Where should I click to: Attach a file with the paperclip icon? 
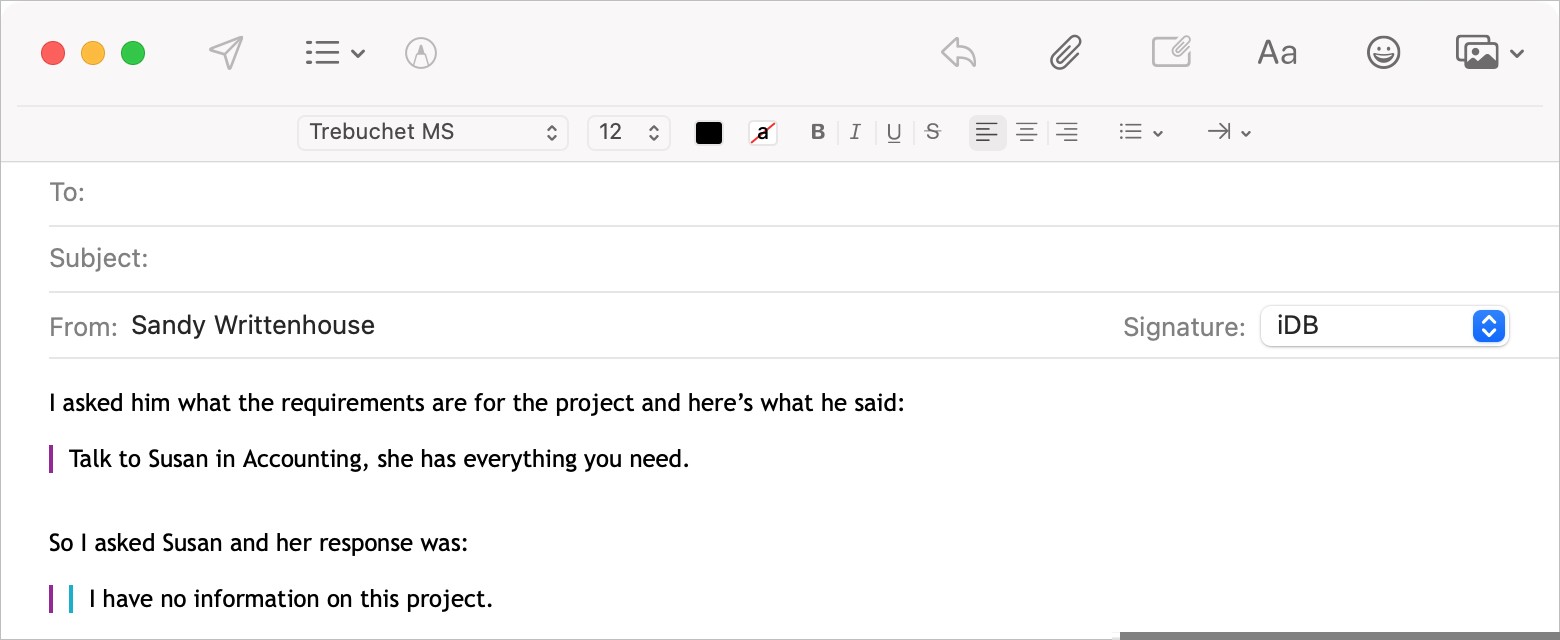[x=1066, y=53]
